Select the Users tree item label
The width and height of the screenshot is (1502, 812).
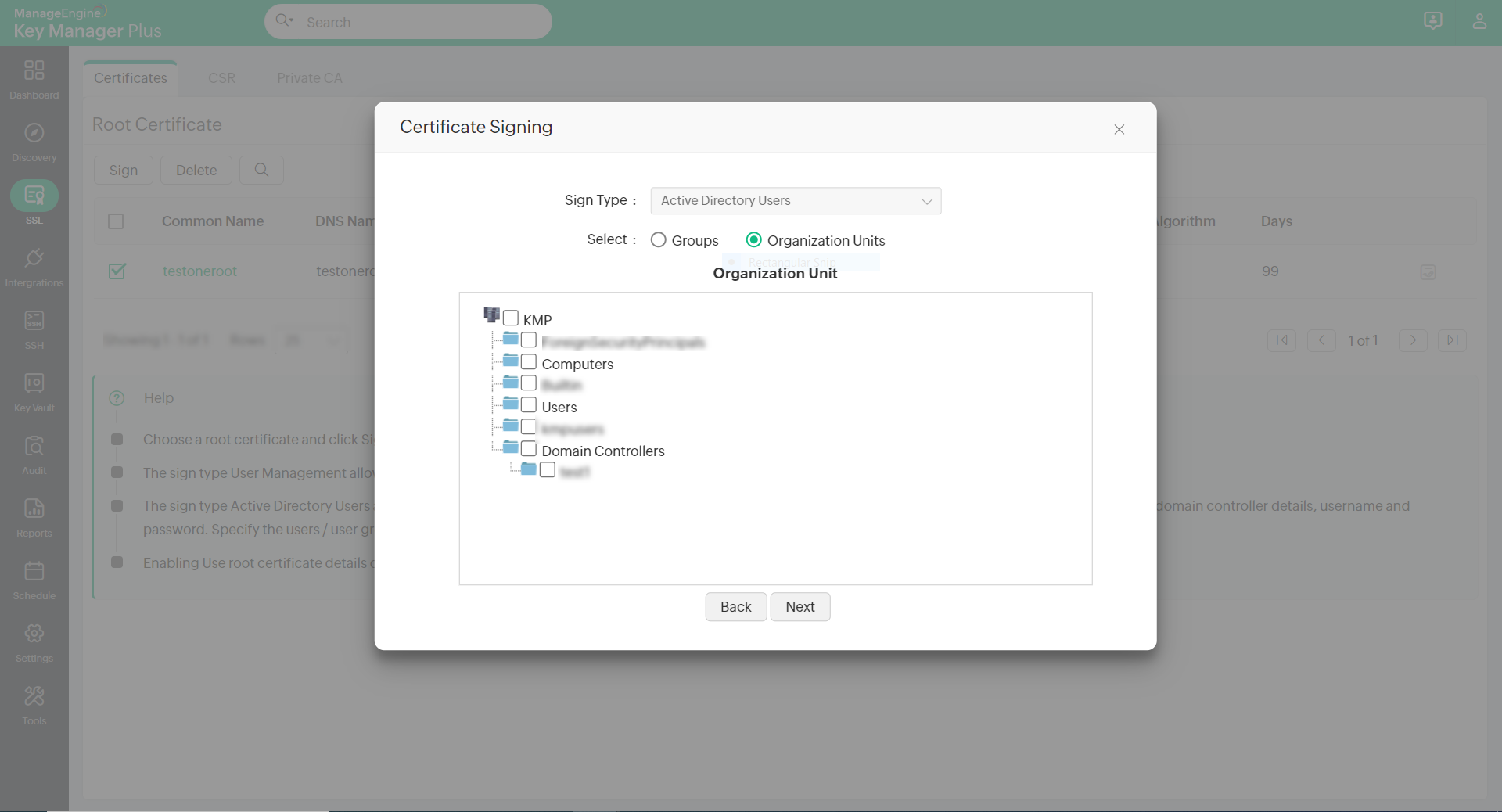pyautogui.click(x=559, y=407)
